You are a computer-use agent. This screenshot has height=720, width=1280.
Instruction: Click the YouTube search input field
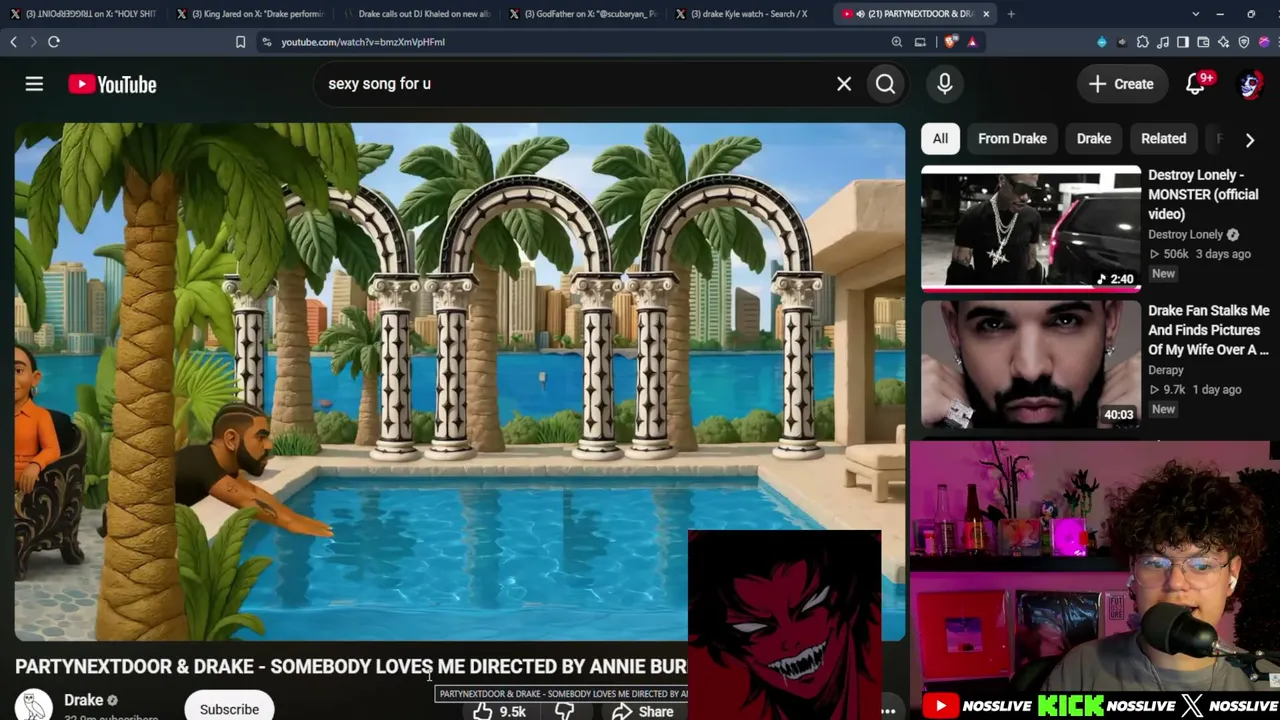(578, 84)
